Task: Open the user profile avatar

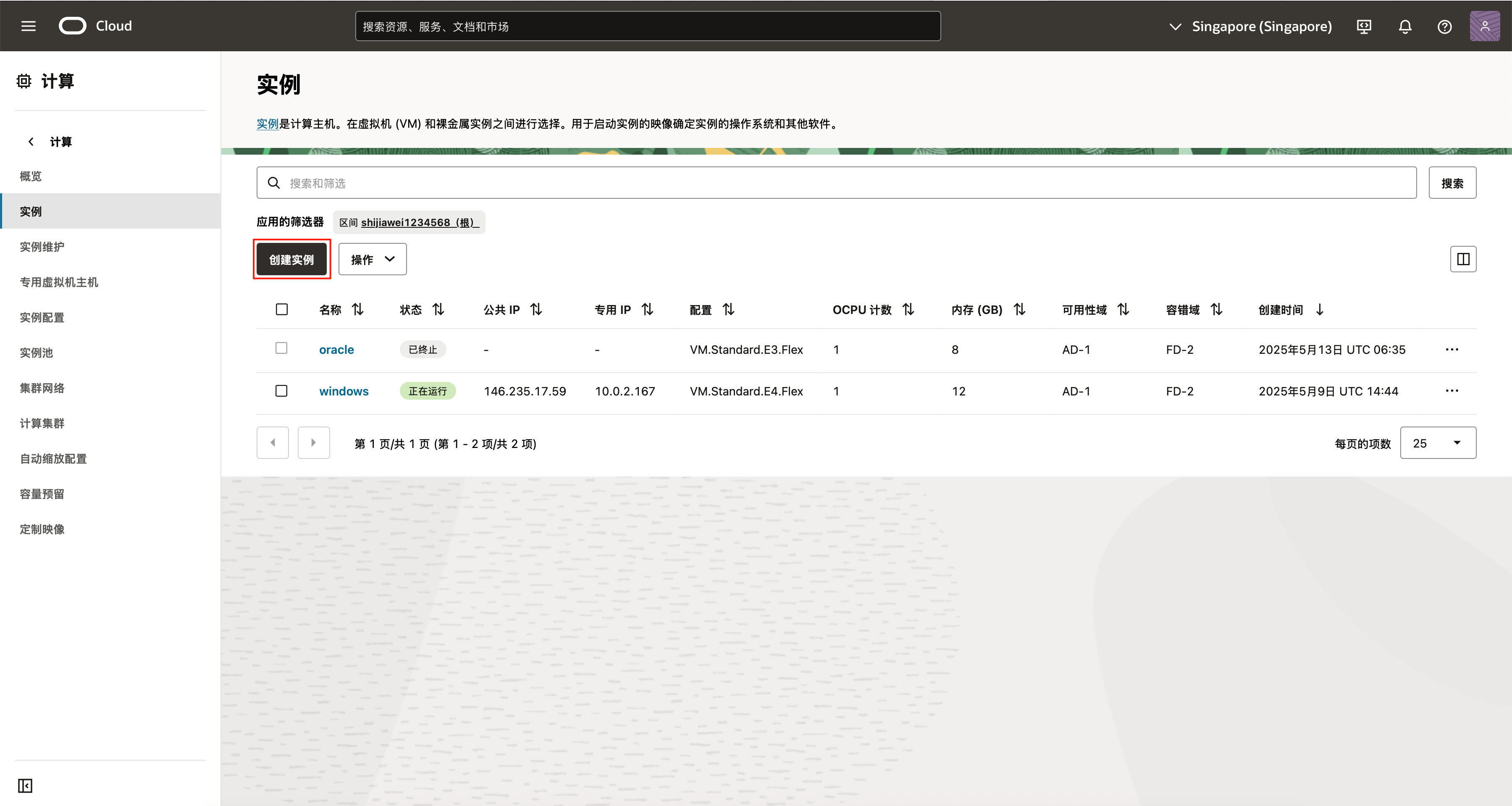Action: (1484, 26)
